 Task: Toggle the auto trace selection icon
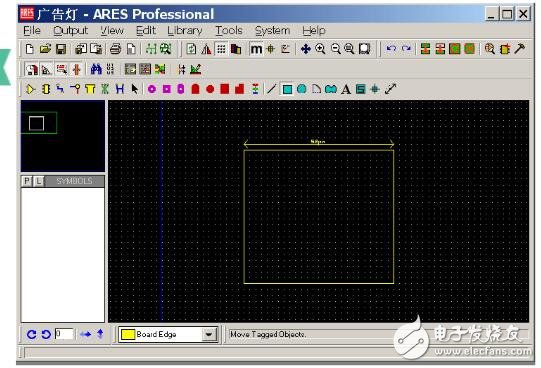62,69
